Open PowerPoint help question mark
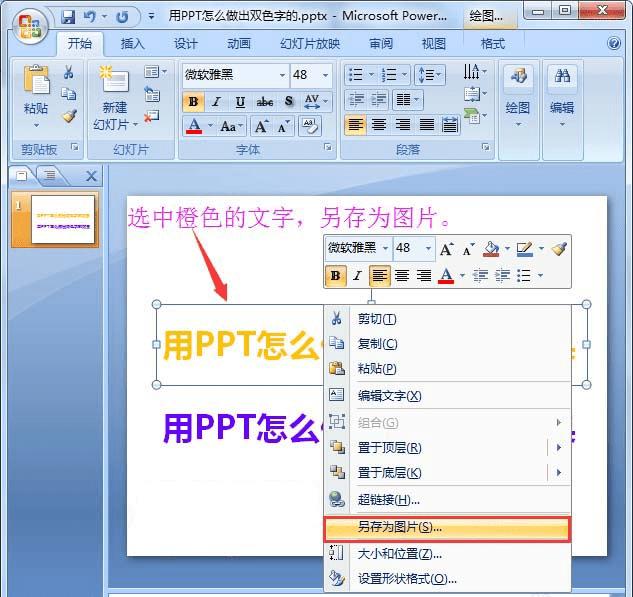Image resolution: width=633 pixels, height=597 pixels. coord(614,43)
